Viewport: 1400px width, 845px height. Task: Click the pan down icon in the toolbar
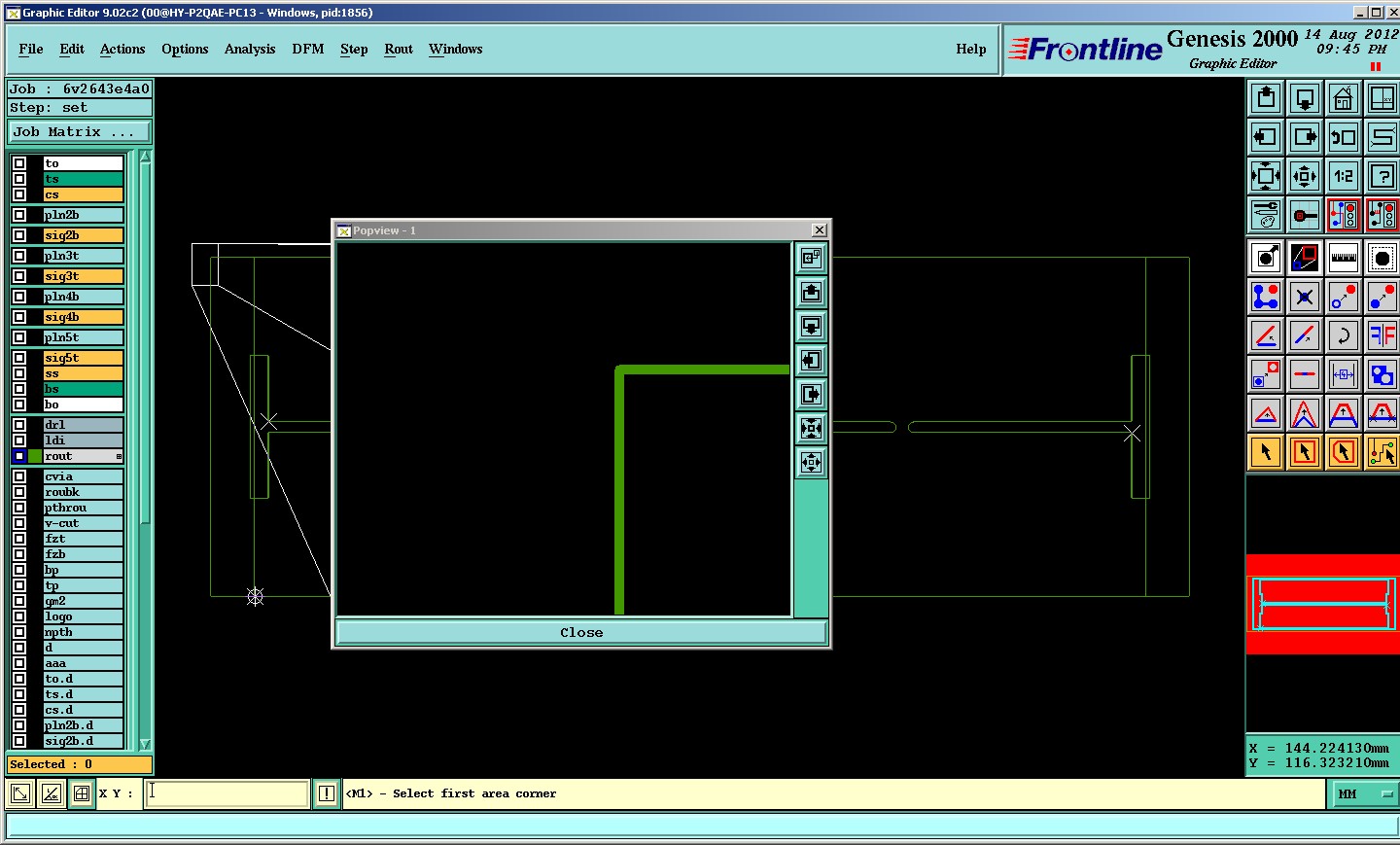click(x=1305, y=98)
